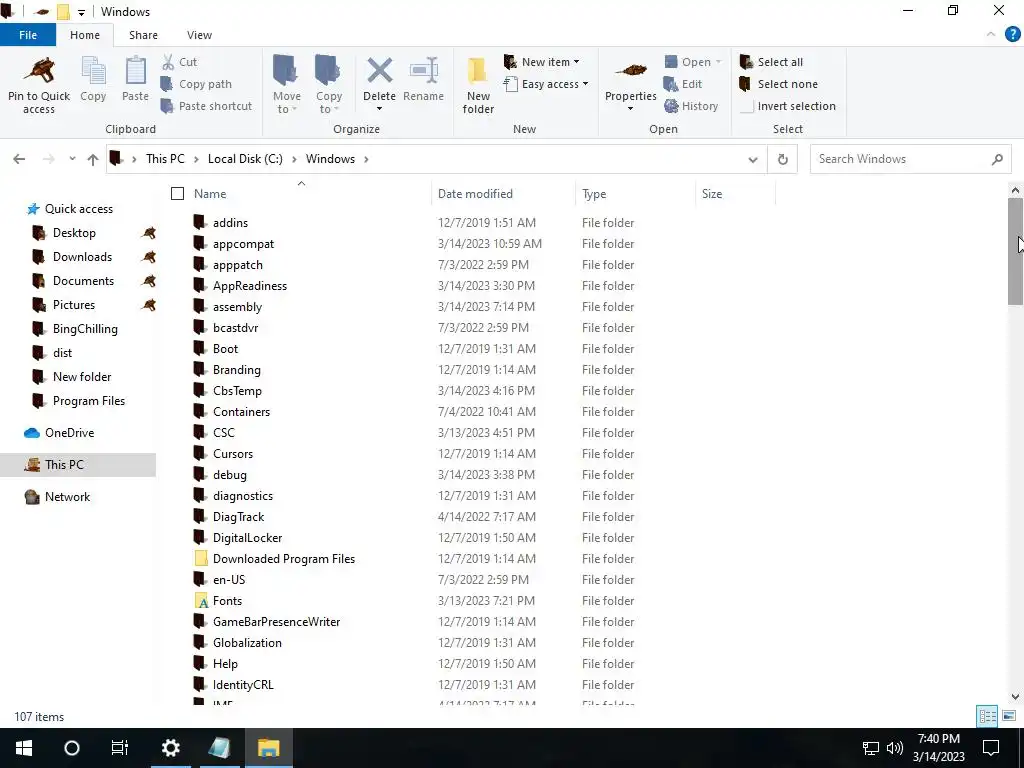Open the recent locations dropdown arrow
This screenshot has height=768, width=1024.
pos(72,159)
